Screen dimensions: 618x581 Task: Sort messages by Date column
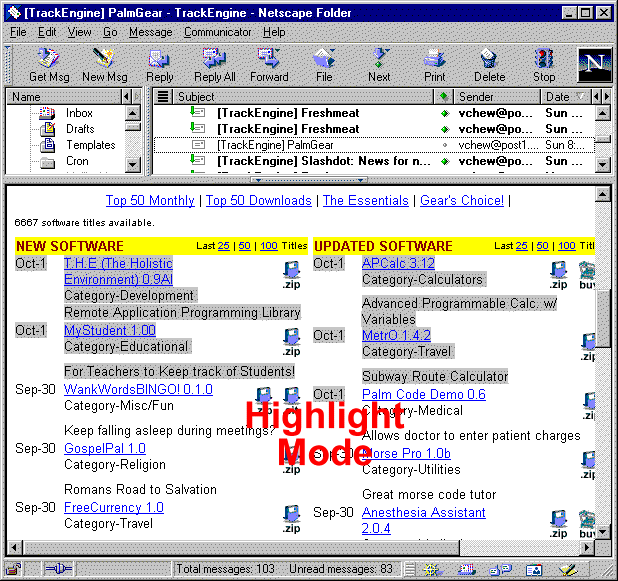point(565,97)
